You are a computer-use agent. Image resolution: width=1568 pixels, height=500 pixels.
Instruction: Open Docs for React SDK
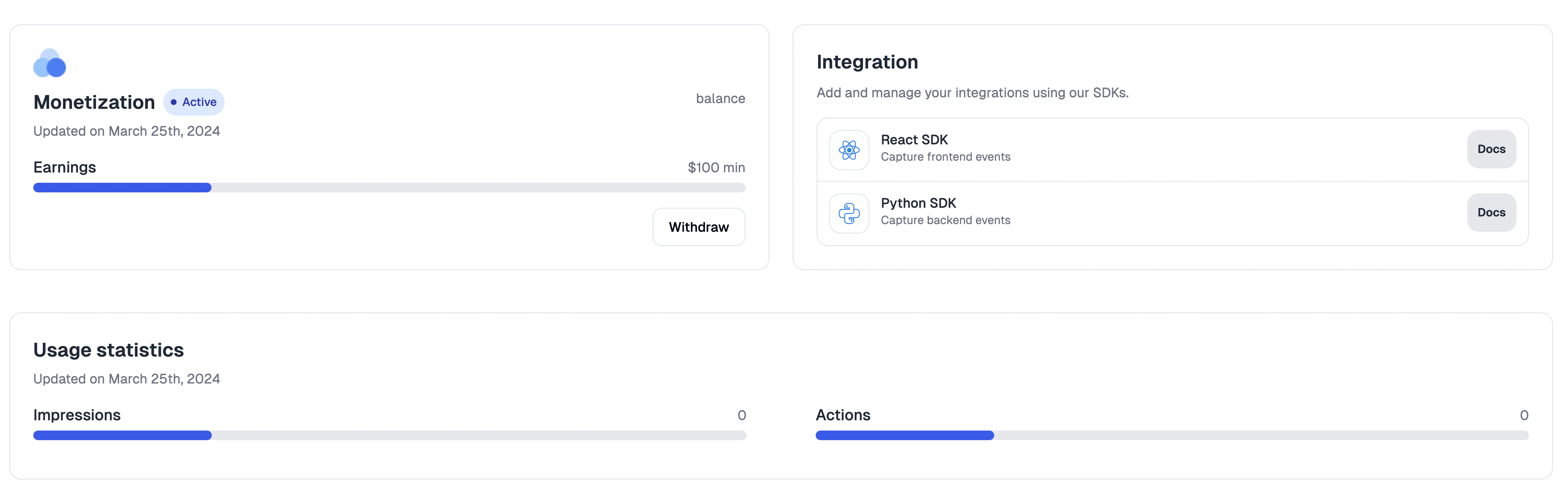(1491, 149)
